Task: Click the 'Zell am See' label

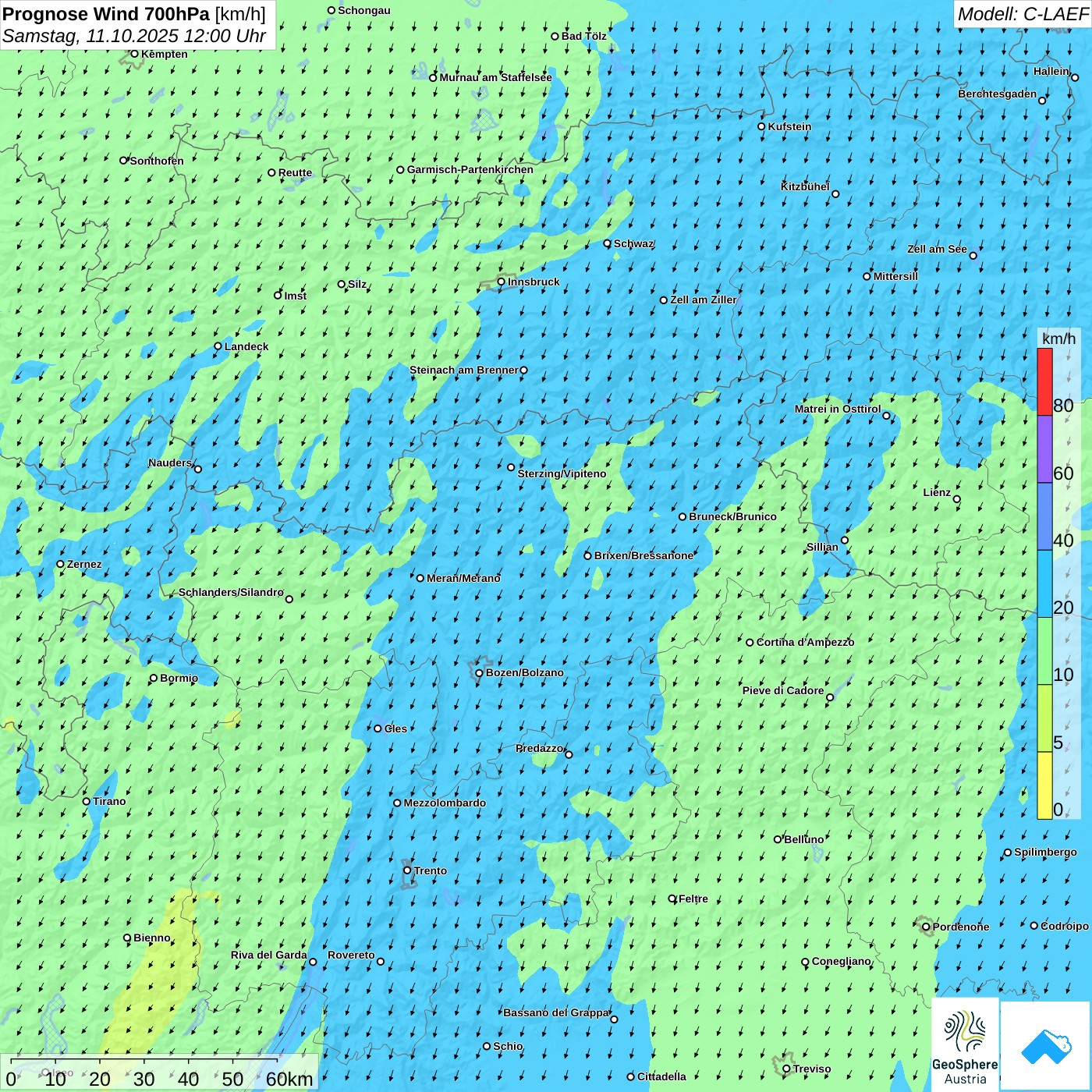Action: 937,249
